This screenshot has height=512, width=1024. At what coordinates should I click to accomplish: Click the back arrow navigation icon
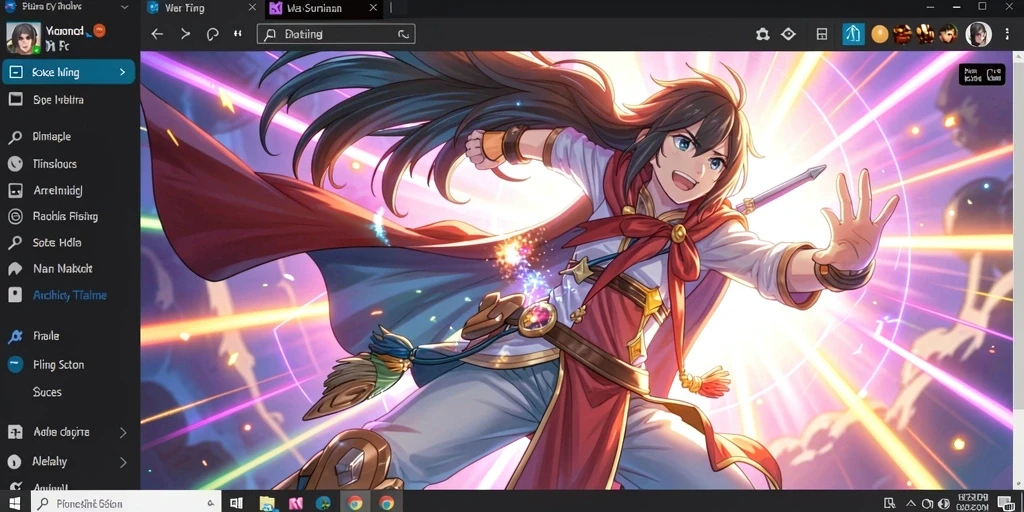[x=157, y=34]
